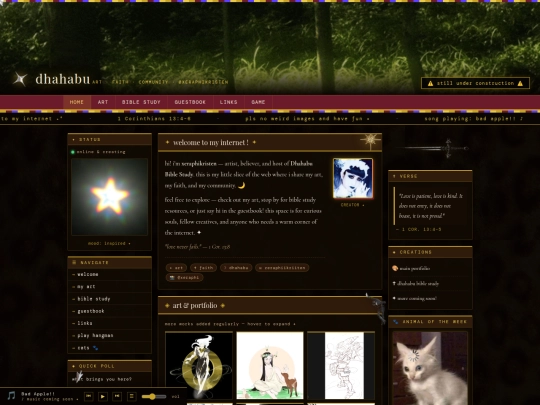Screen dimensions: 540x405
Task: Click the art & portfolio heading
Action: (195, 305)
